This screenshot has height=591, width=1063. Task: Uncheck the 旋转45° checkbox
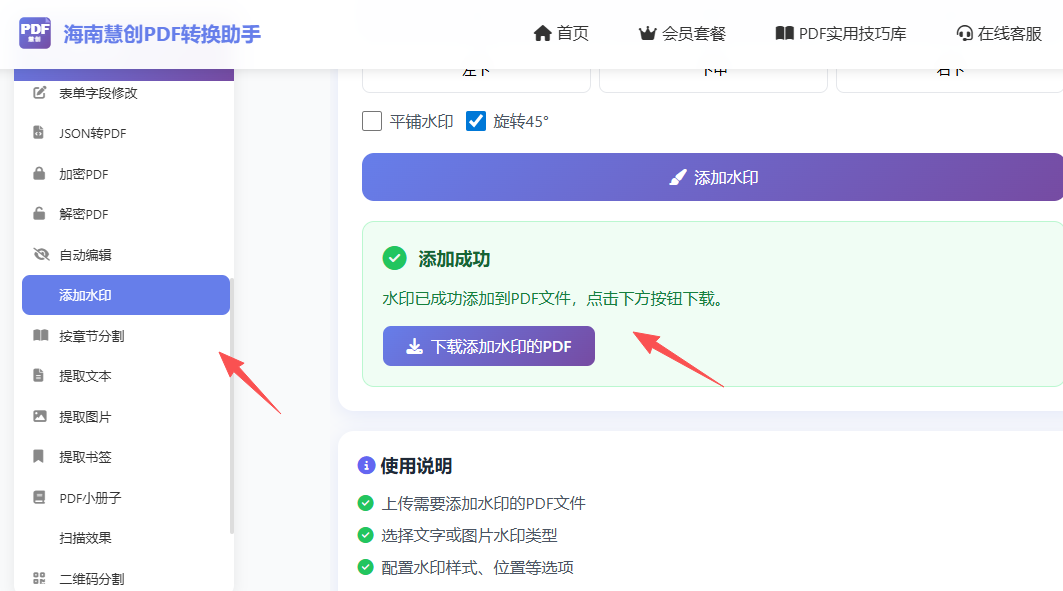pos(476,121)
